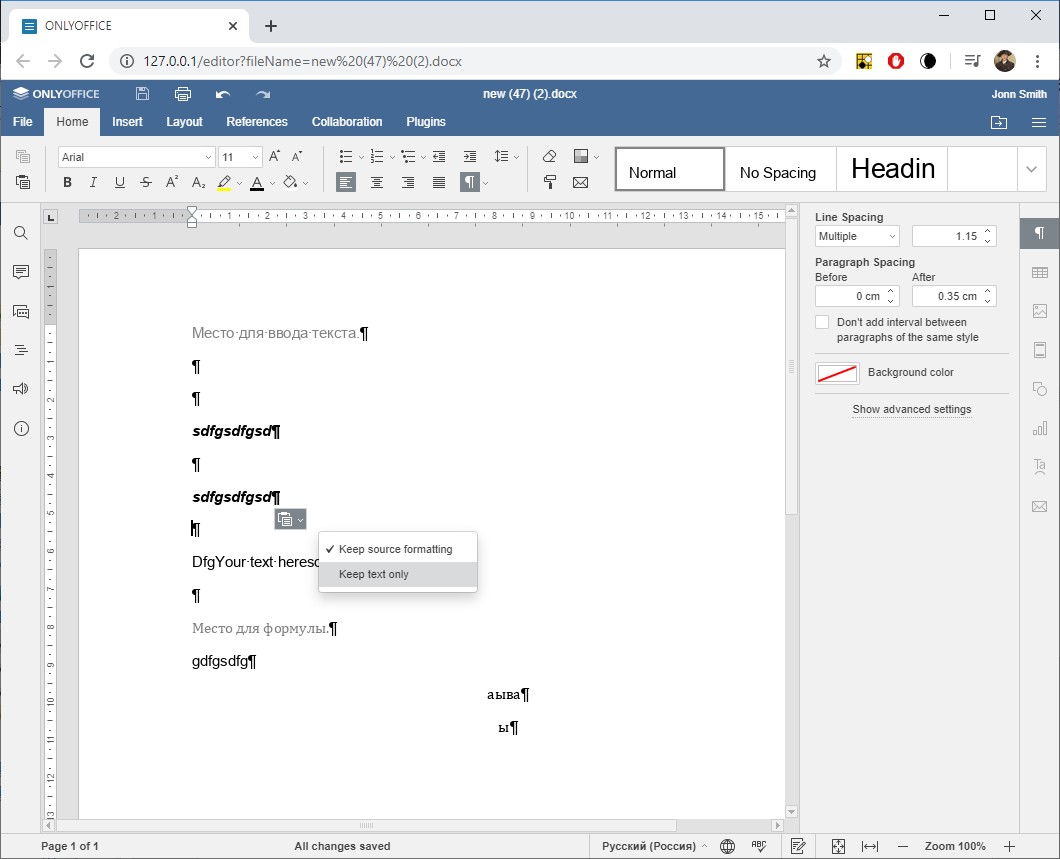Screen dimensions: 1060x859
Task: Select Keep text only paste option
Action: tap(374, 573)
